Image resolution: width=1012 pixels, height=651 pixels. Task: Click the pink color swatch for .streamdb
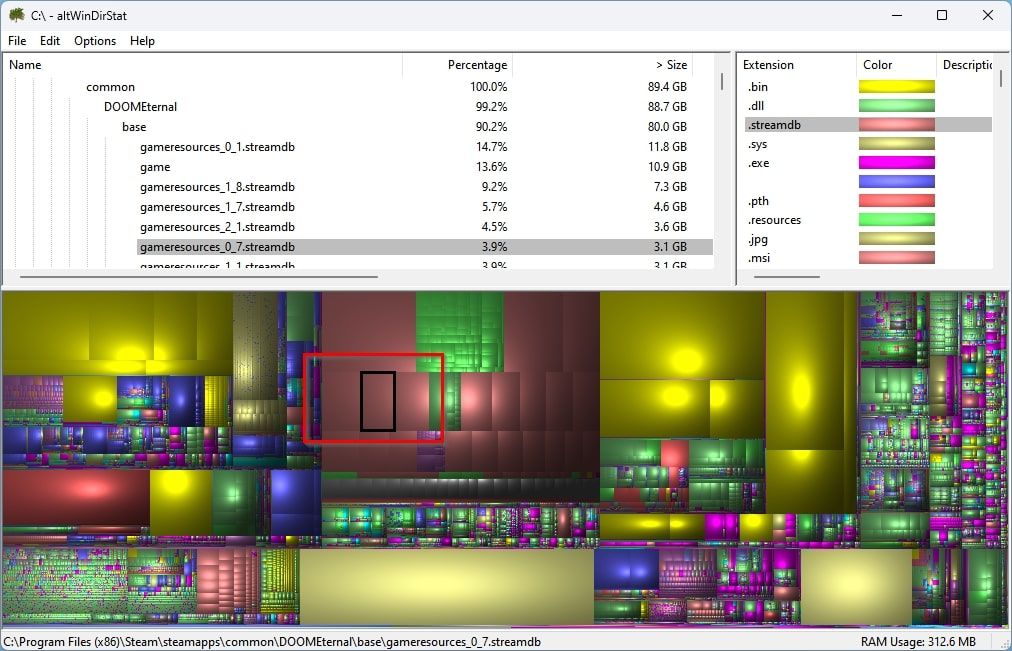(896, 123)
